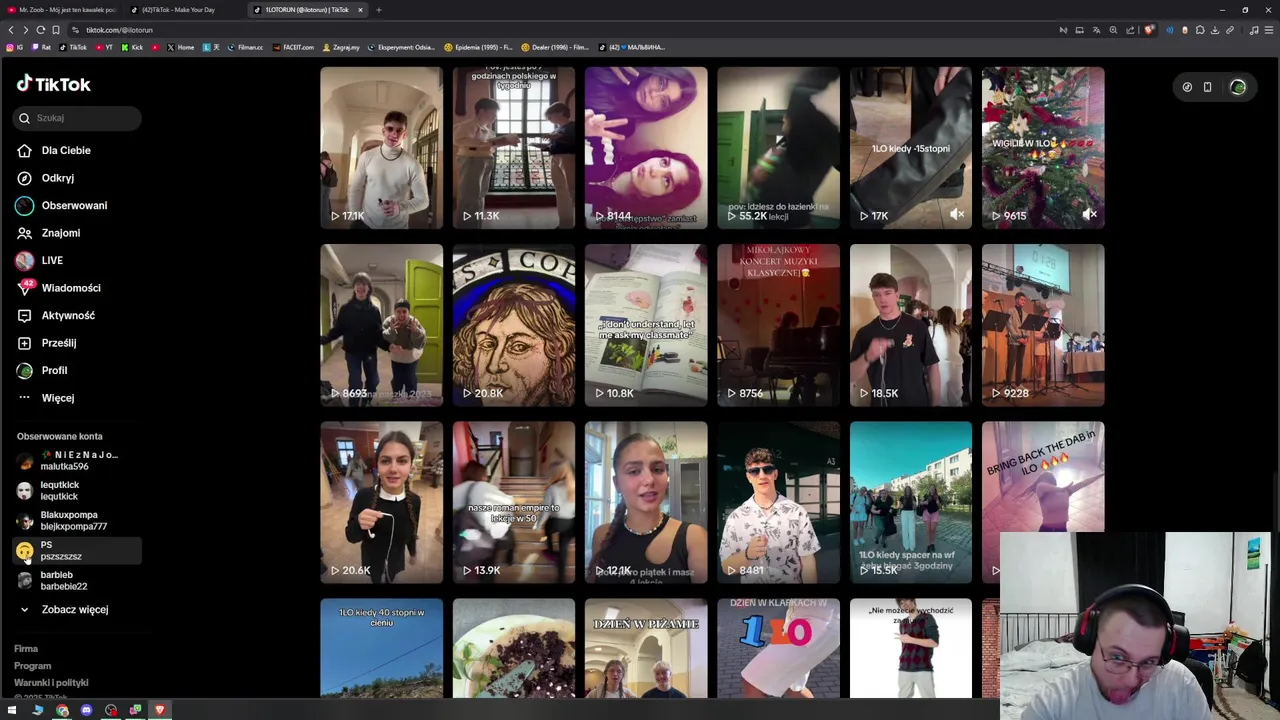Image resolution: width=1280 pixels, height=720 pixels.
Task: Close the 1LOTORUN TikTok tab
Action: [x=360, y=10]
